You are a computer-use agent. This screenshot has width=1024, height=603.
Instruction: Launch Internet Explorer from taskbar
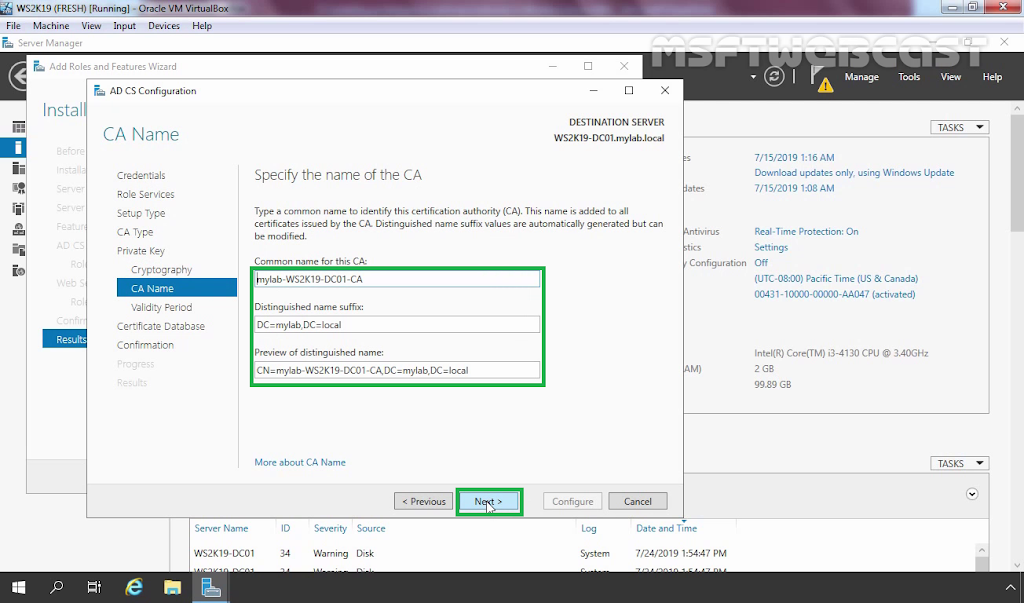tap(134, 587)
